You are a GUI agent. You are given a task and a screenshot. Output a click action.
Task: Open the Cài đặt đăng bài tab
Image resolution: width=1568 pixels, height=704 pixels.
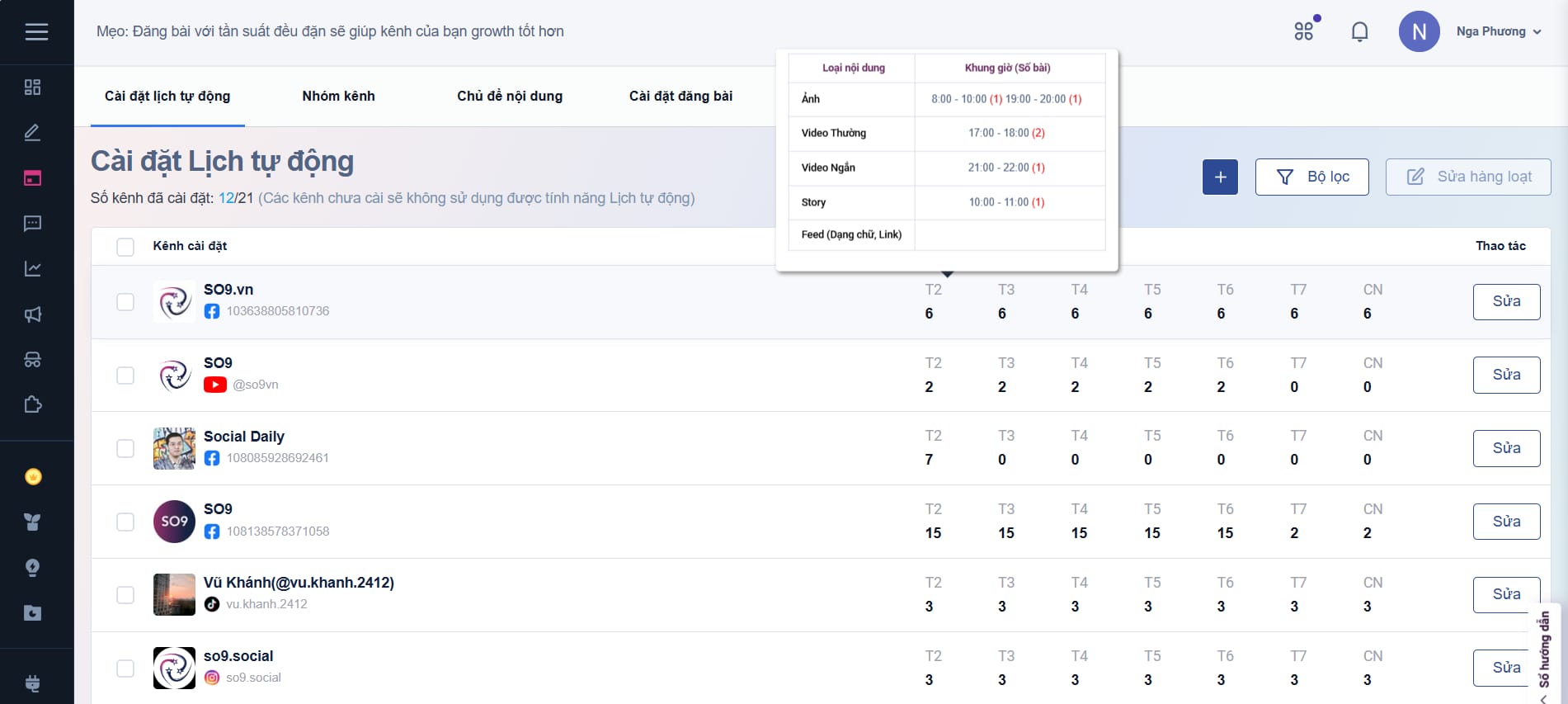pyautogui.click(x=680, y=96)
